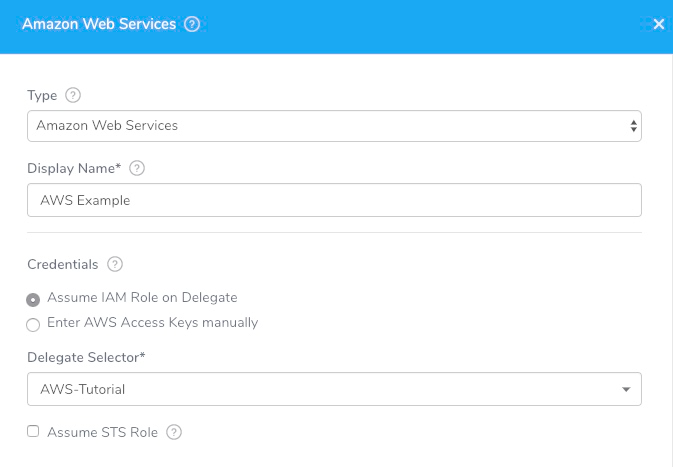The width and height of the screenshot is (673, 467).
Task: Click the Amazon Web Services dialog title text
Action: [x=99, y=24]
